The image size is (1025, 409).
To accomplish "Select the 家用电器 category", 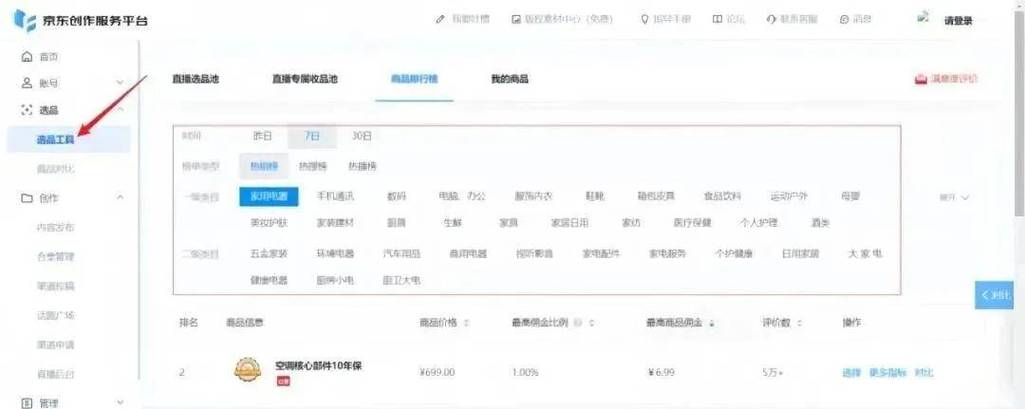I will (269, 197).
